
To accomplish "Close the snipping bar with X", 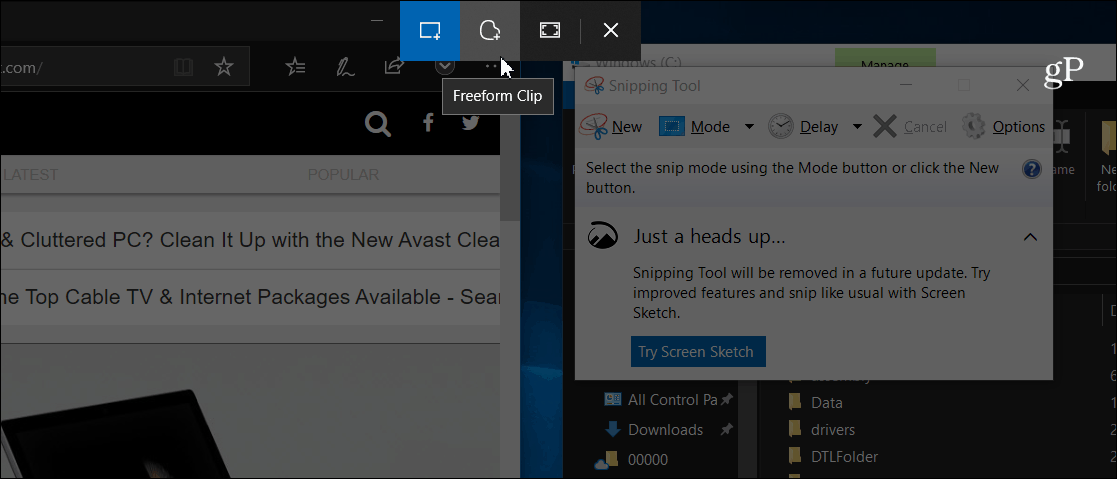I will click(x=611, y=31).
